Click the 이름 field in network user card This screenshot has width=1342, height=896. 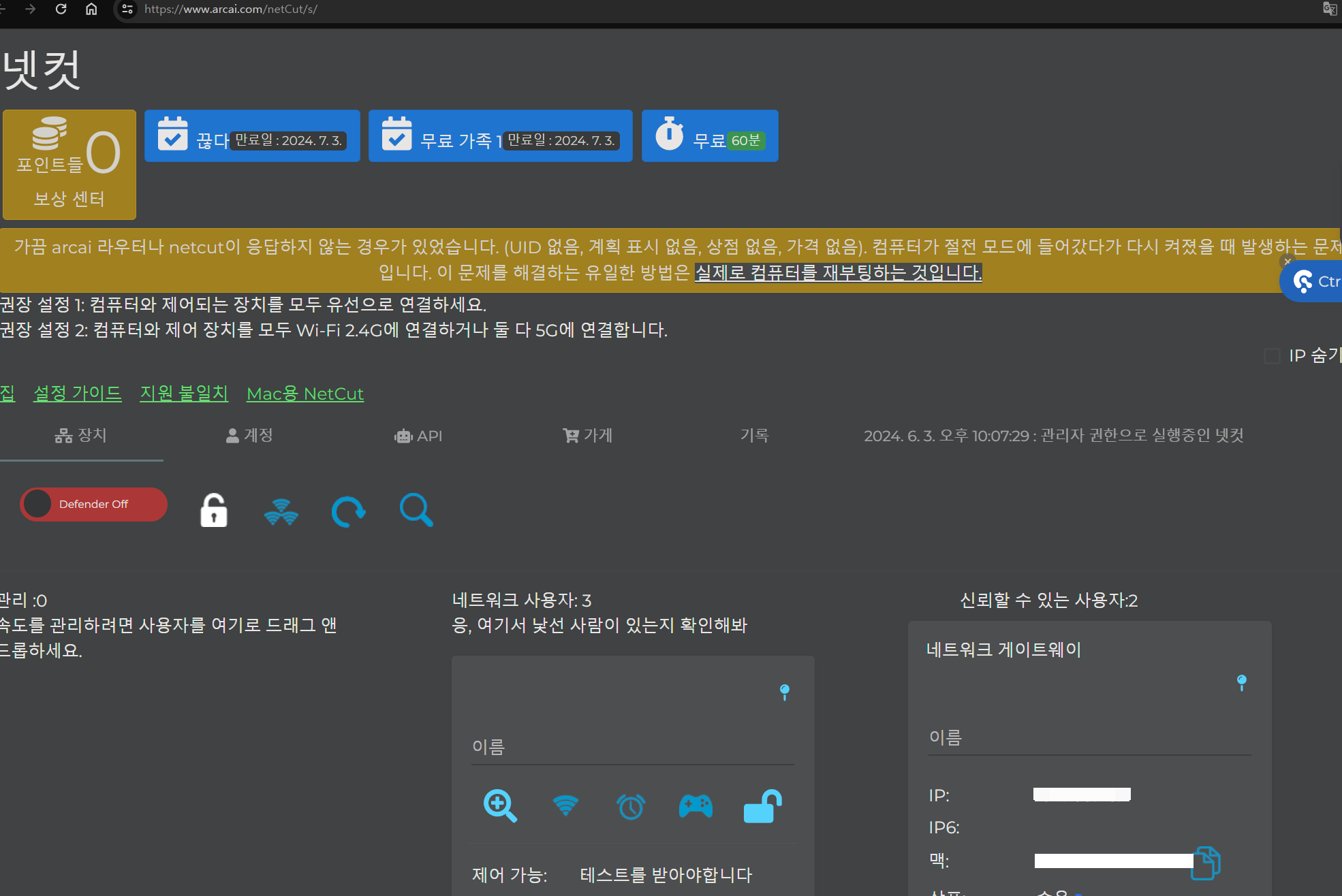pyautogui.click(x=633, y=747)
